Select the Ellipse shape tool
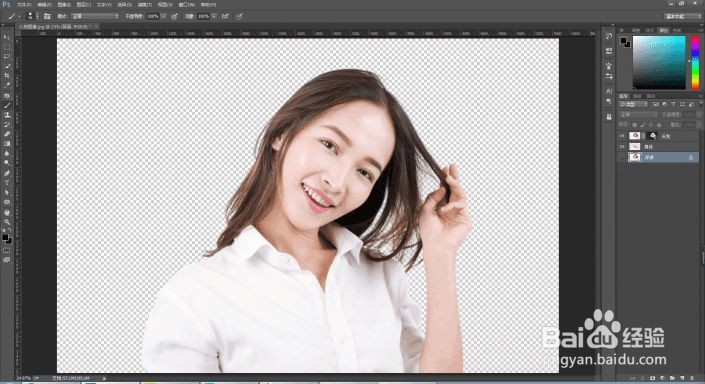705x384 pixels. 7,202
